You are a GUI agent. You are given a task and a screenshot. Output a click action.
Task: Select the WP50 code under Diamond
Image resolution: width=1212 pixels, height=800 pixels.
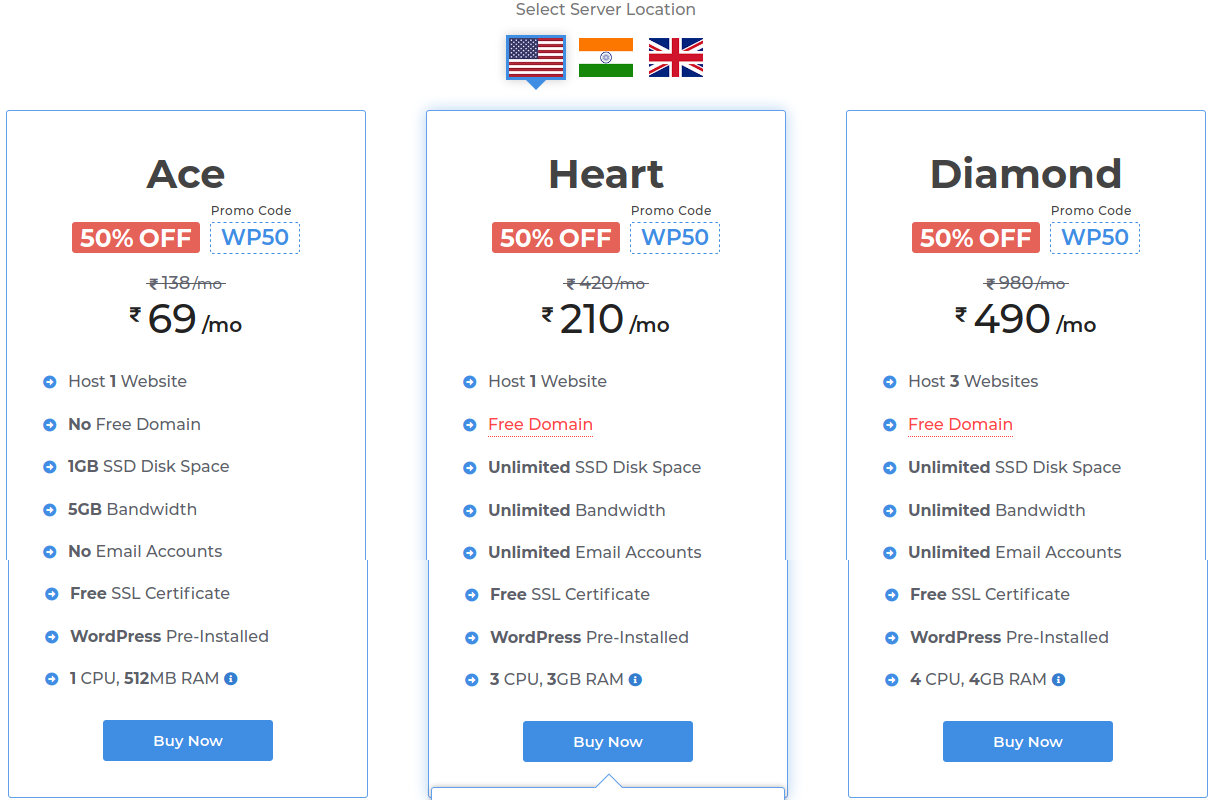(1095, 238)
